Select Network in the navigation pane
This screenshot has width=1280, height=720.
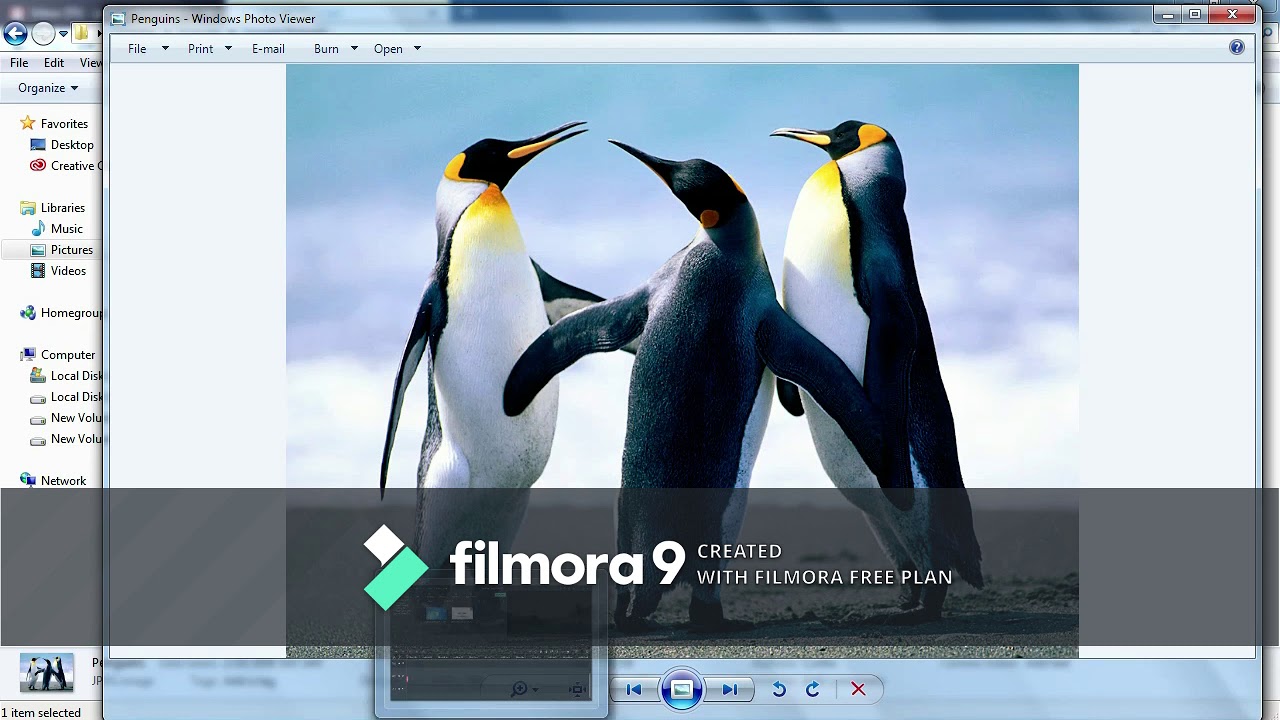tap(63, 481)
